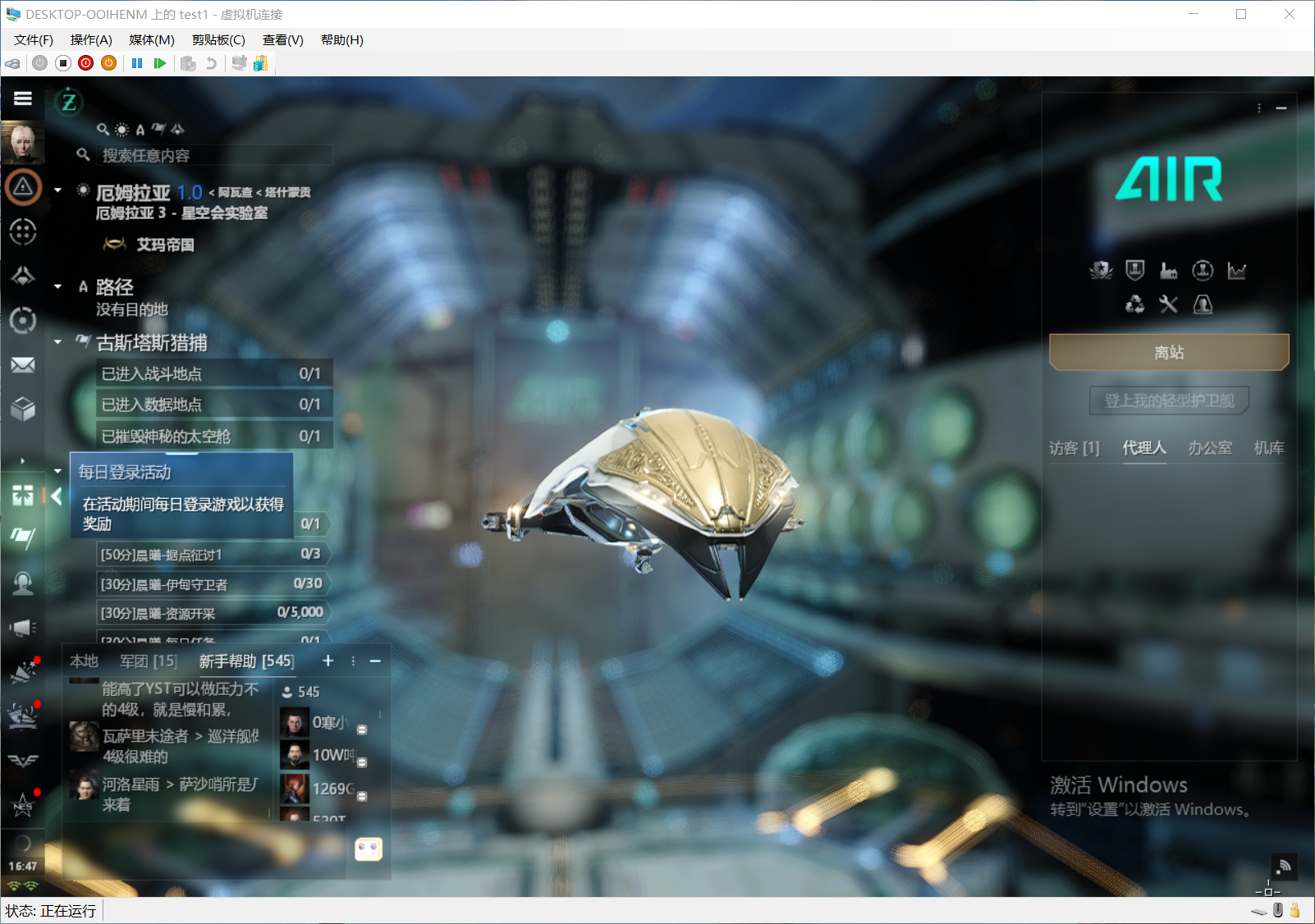1315x924 pixels.
Task: Click 瓦萨里未途者 name in chat
Action: [x=145, y=736]
